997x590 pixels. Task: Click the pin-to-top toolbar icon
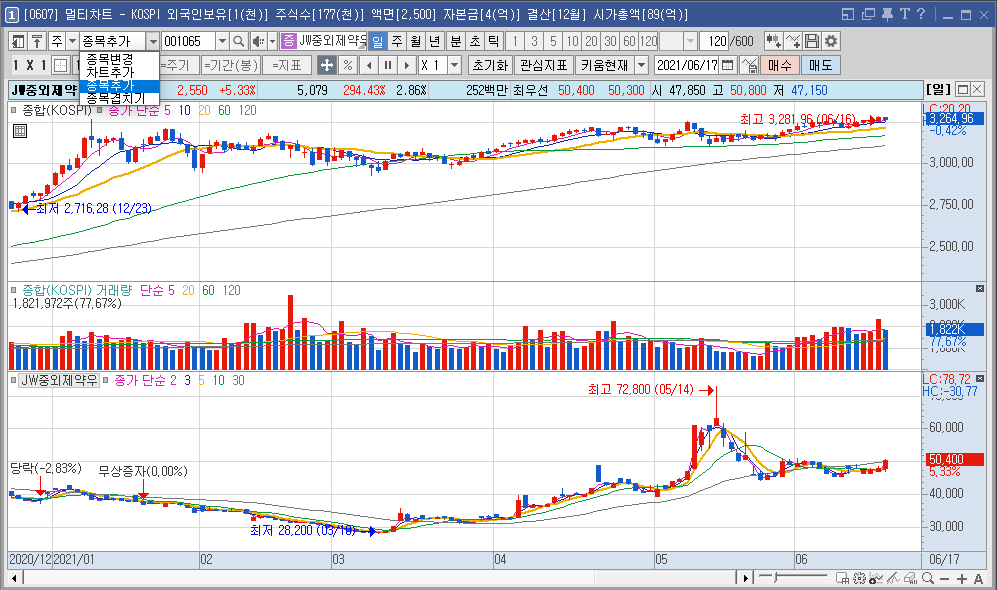(37, 41)
